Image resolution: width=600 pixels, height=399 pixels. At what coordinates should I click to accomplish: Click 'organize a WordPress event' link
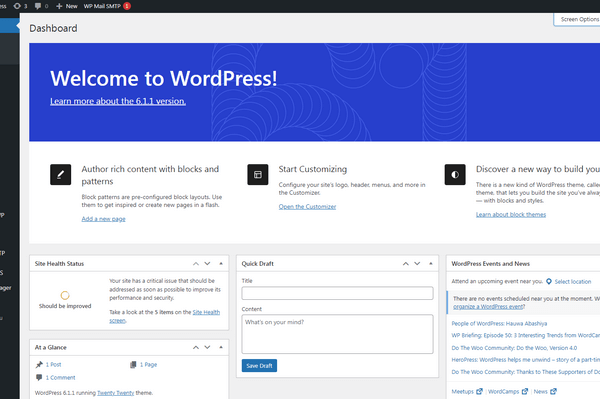coord(488,307)
